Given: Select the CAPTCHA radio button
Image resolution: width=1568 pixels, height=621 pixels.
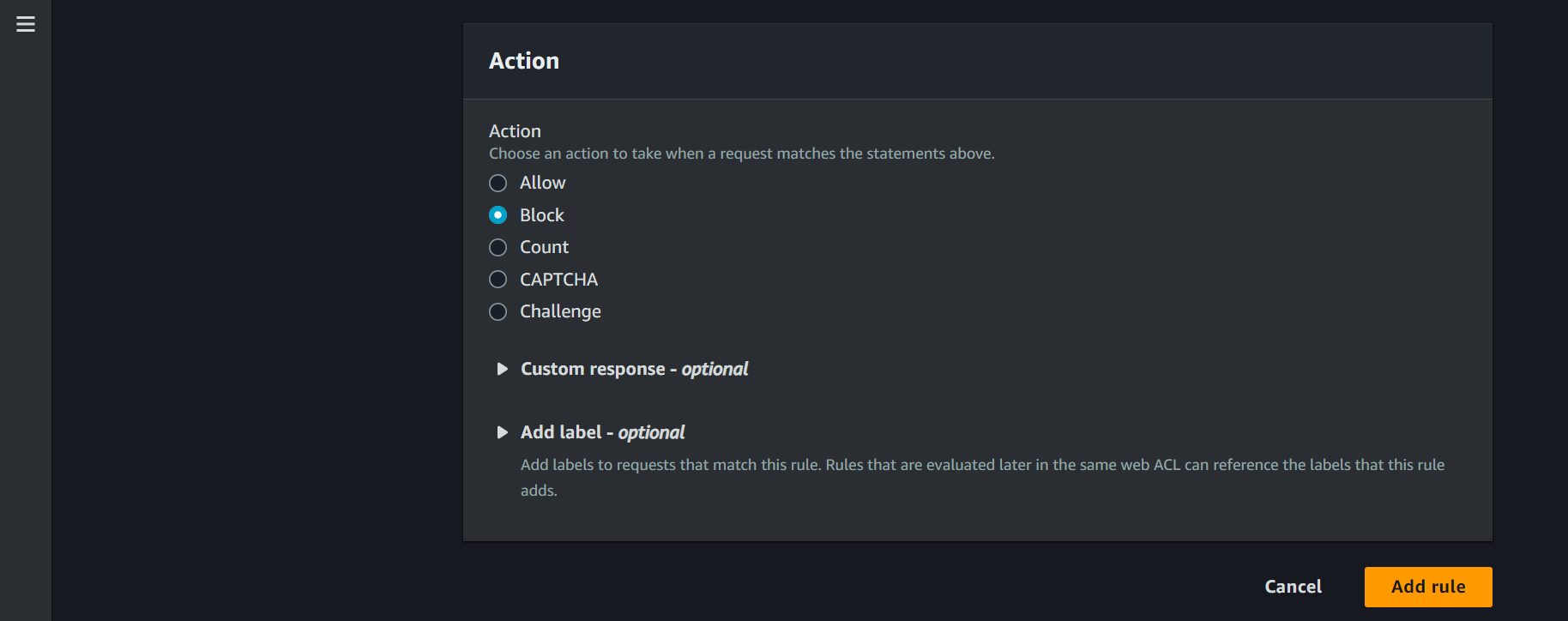Looking at the screenshot, I should (x=498, y=280).
